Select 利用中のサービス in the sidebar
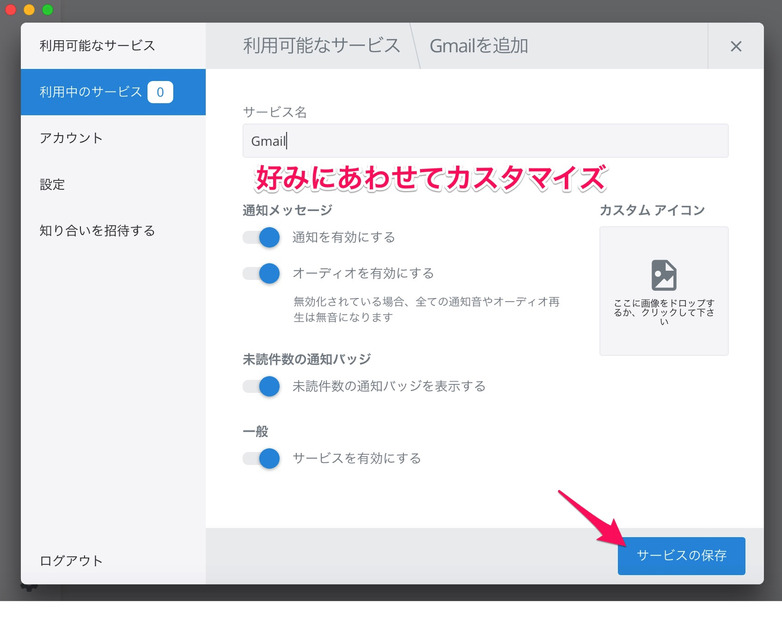The image size is (782, 620). click(91, 92)
